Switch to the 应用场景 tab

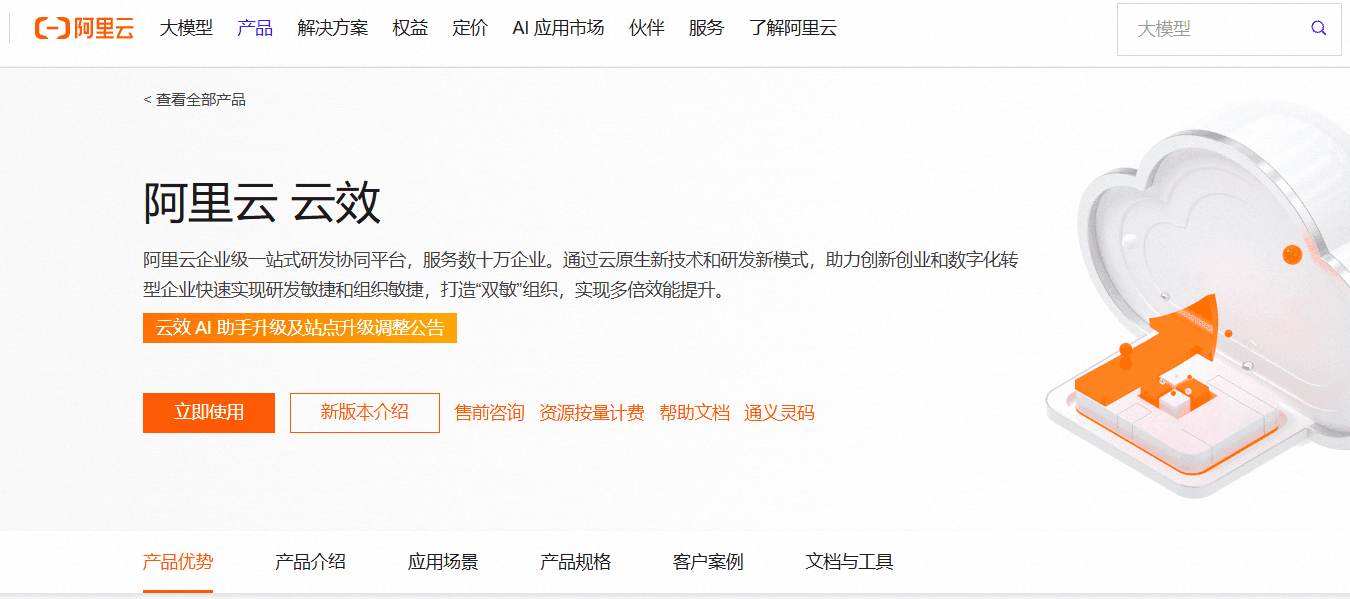pos(443,562)
